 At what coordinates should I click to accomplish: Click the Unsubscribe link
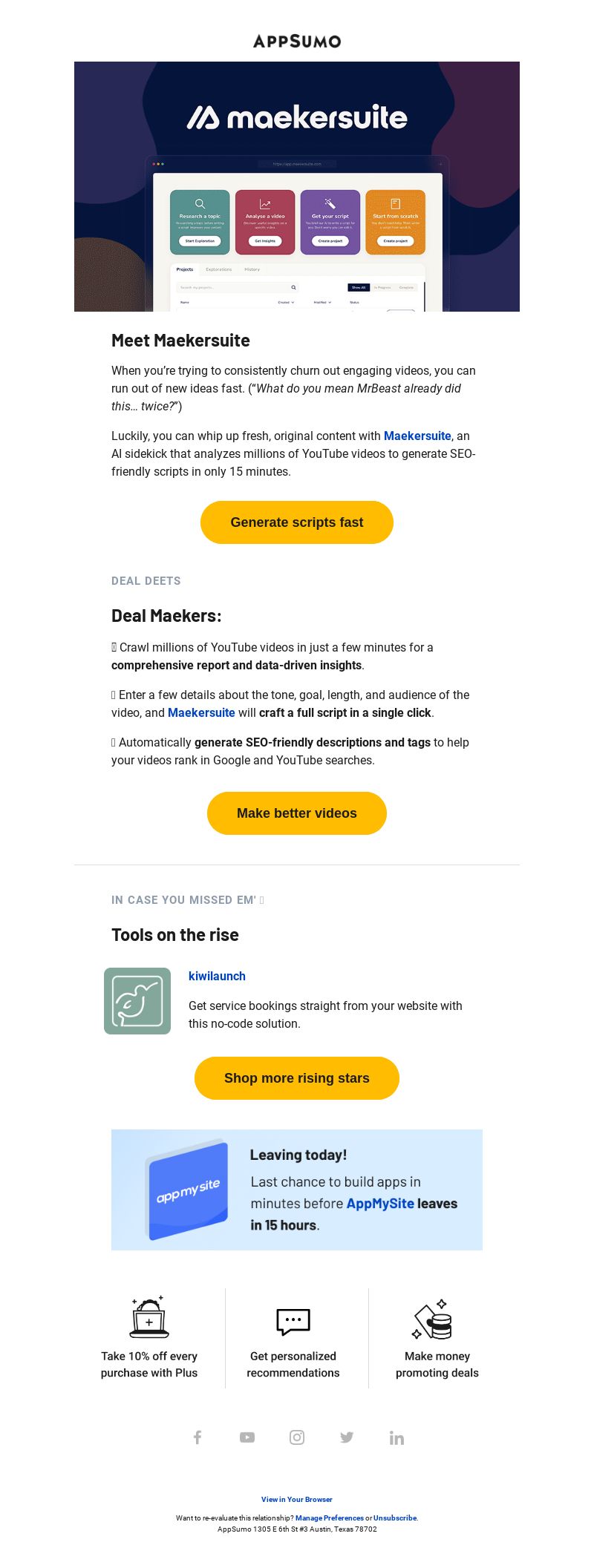point(395,1518)
